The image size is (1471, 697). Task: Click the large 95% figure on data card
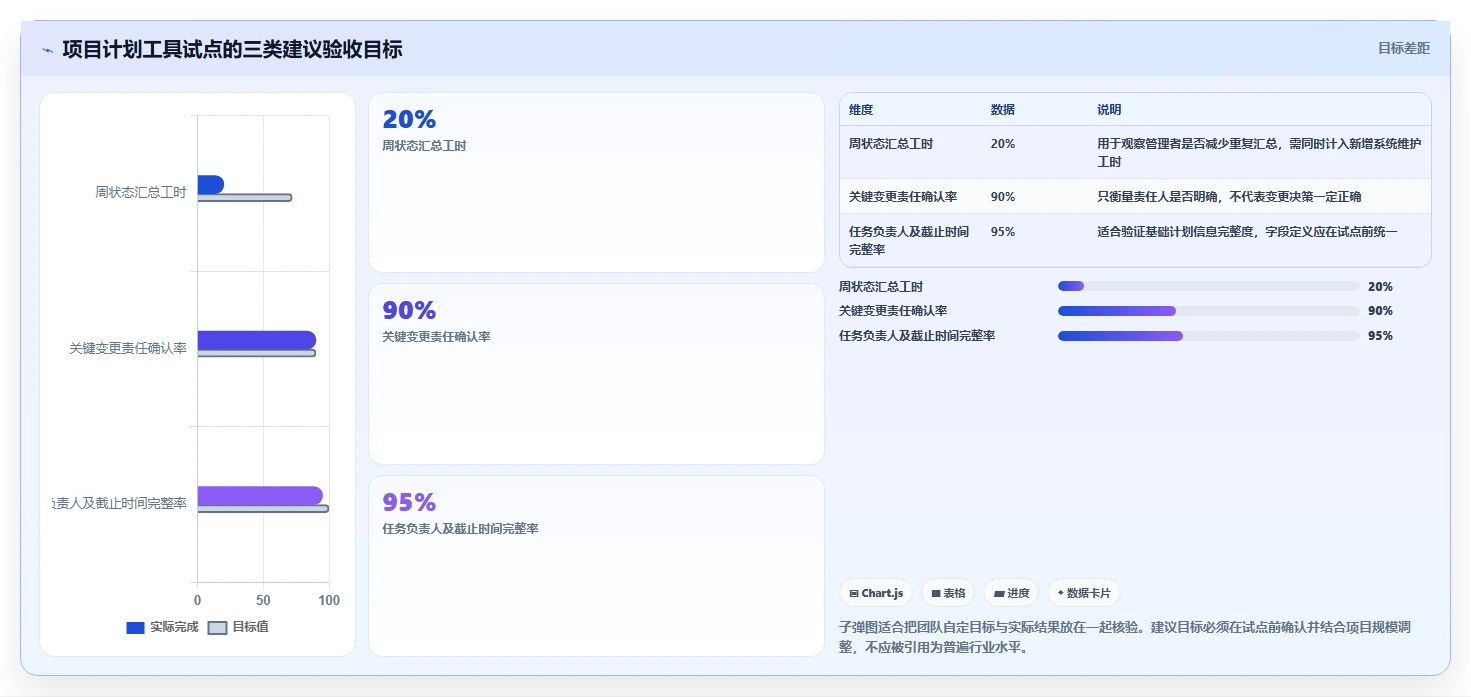coord(409,502)
